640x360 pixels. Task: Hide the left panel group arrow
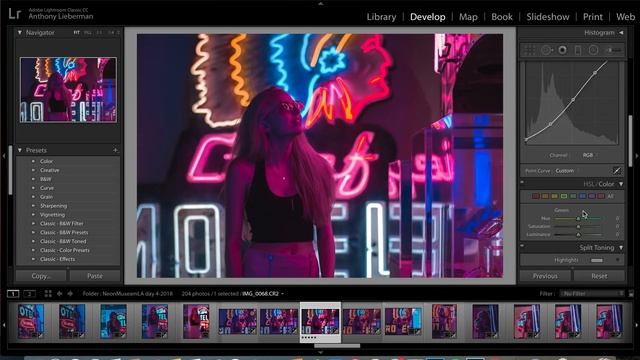click(4, 156)
